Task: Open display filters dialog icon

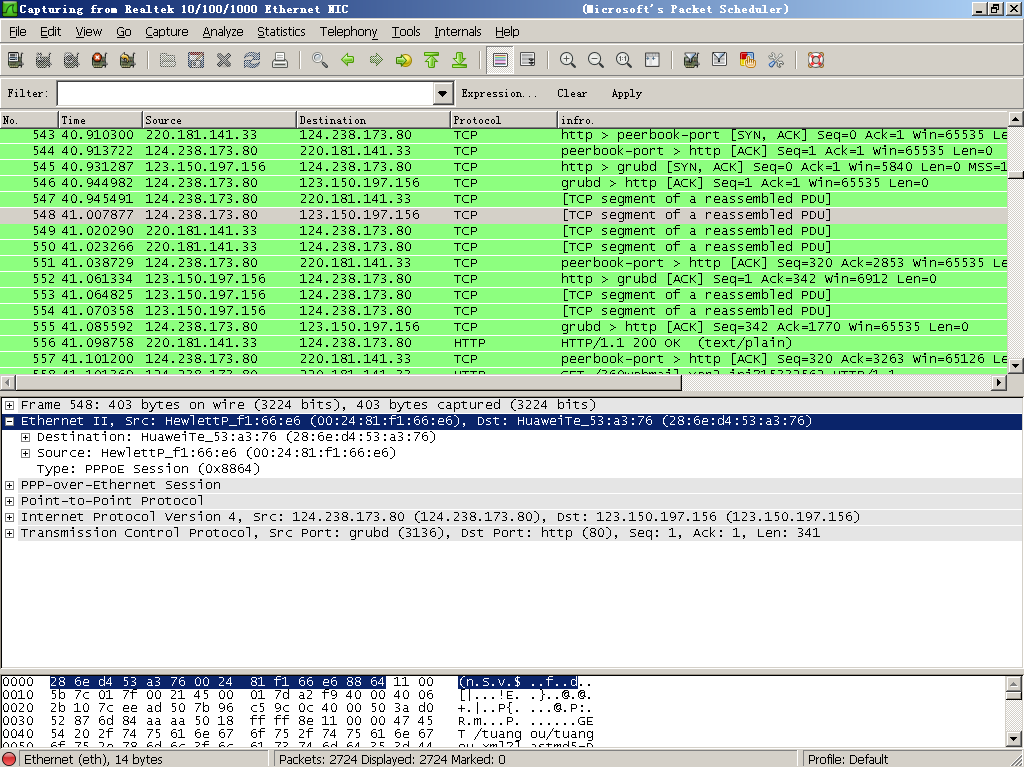Action: (x=720, y=61)
